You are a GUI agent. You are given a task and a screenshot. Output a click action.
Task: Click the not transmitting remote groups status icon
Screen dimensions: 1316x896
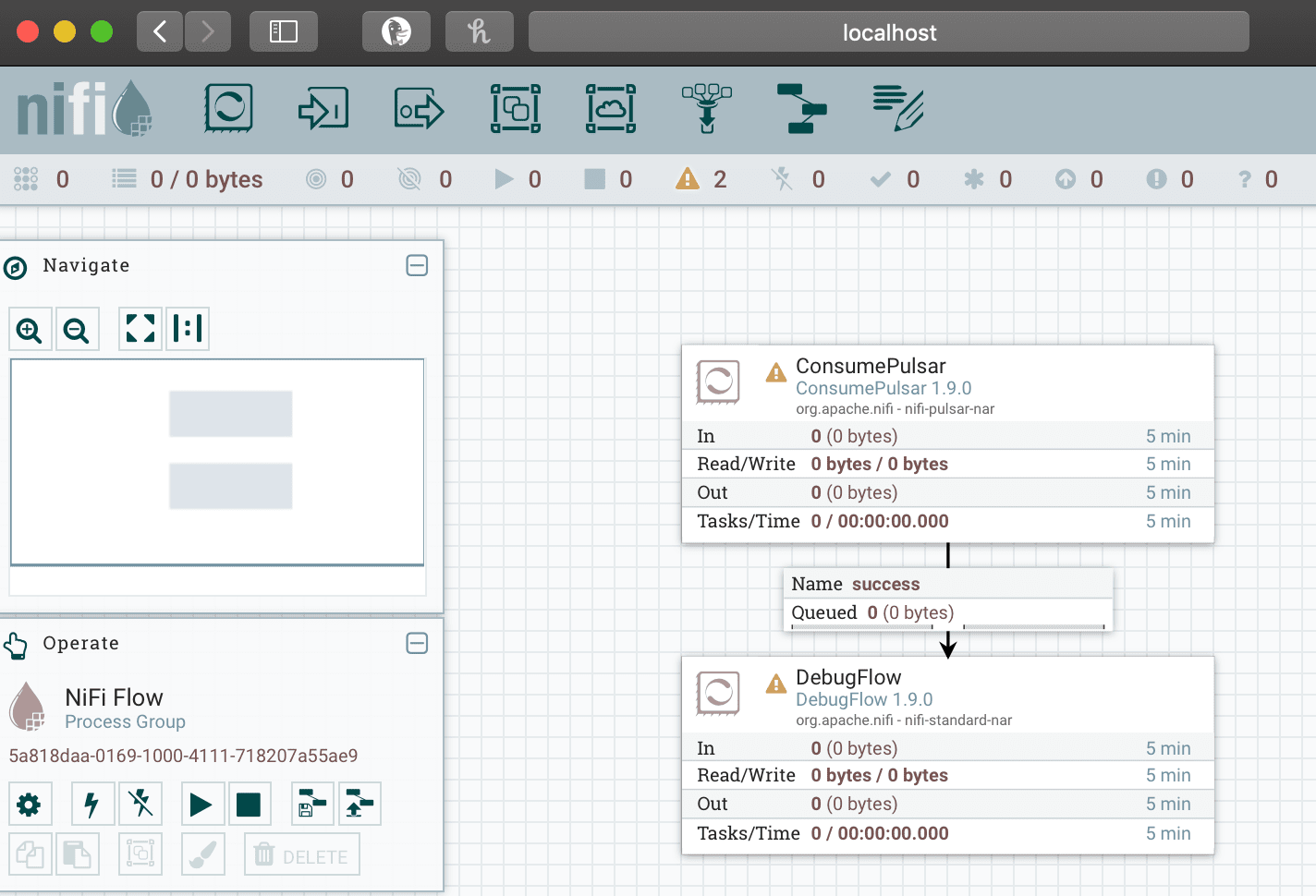425,179
